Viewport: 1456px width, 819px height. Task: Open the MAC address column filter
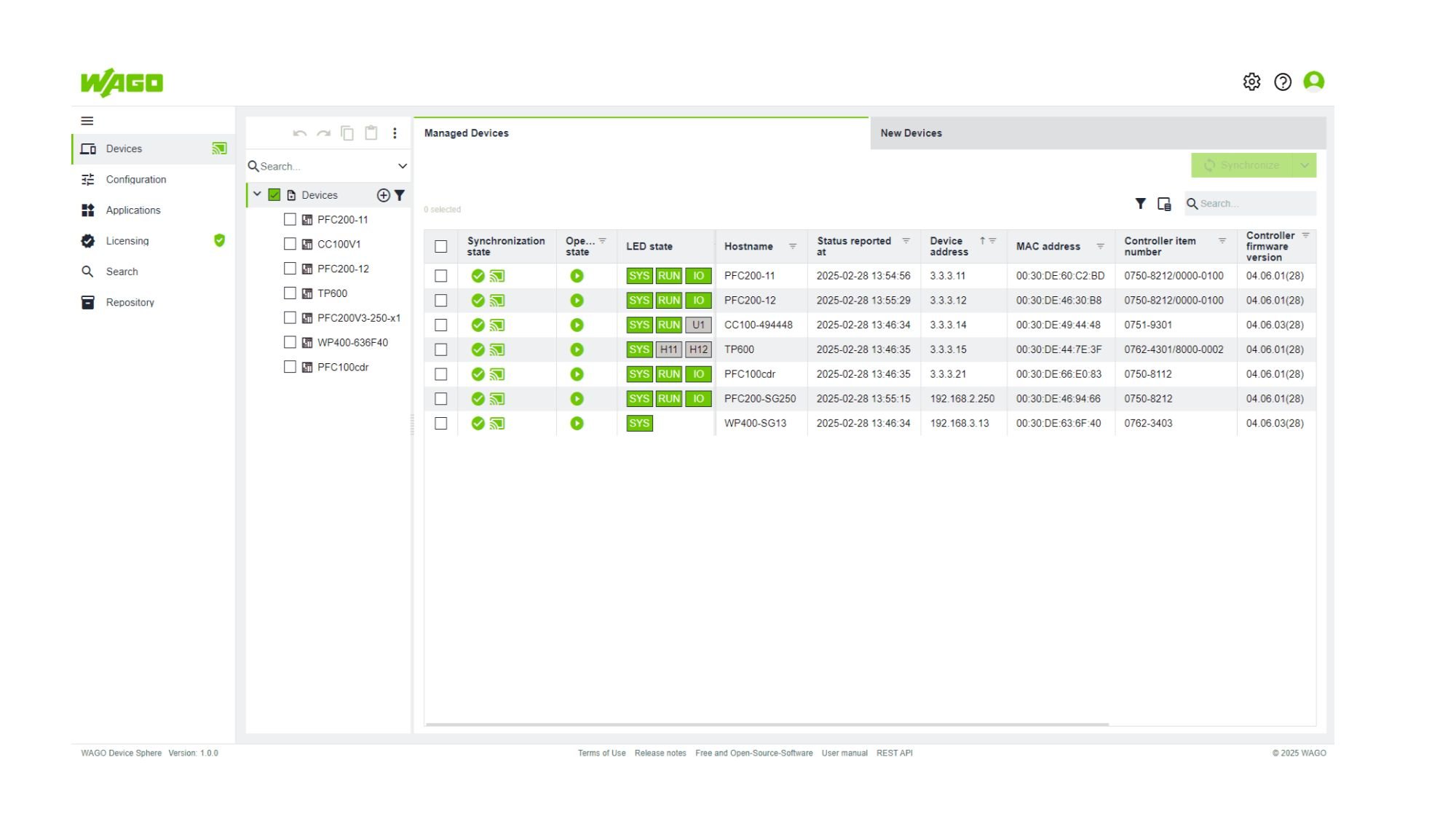coord(1101,246)
